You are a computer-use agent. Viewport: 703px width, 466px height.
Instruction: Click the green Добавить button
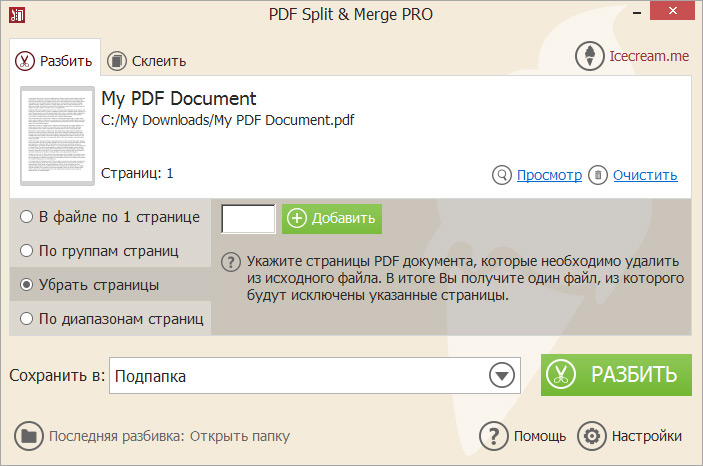pyautogui.click(x=332, y=219)
